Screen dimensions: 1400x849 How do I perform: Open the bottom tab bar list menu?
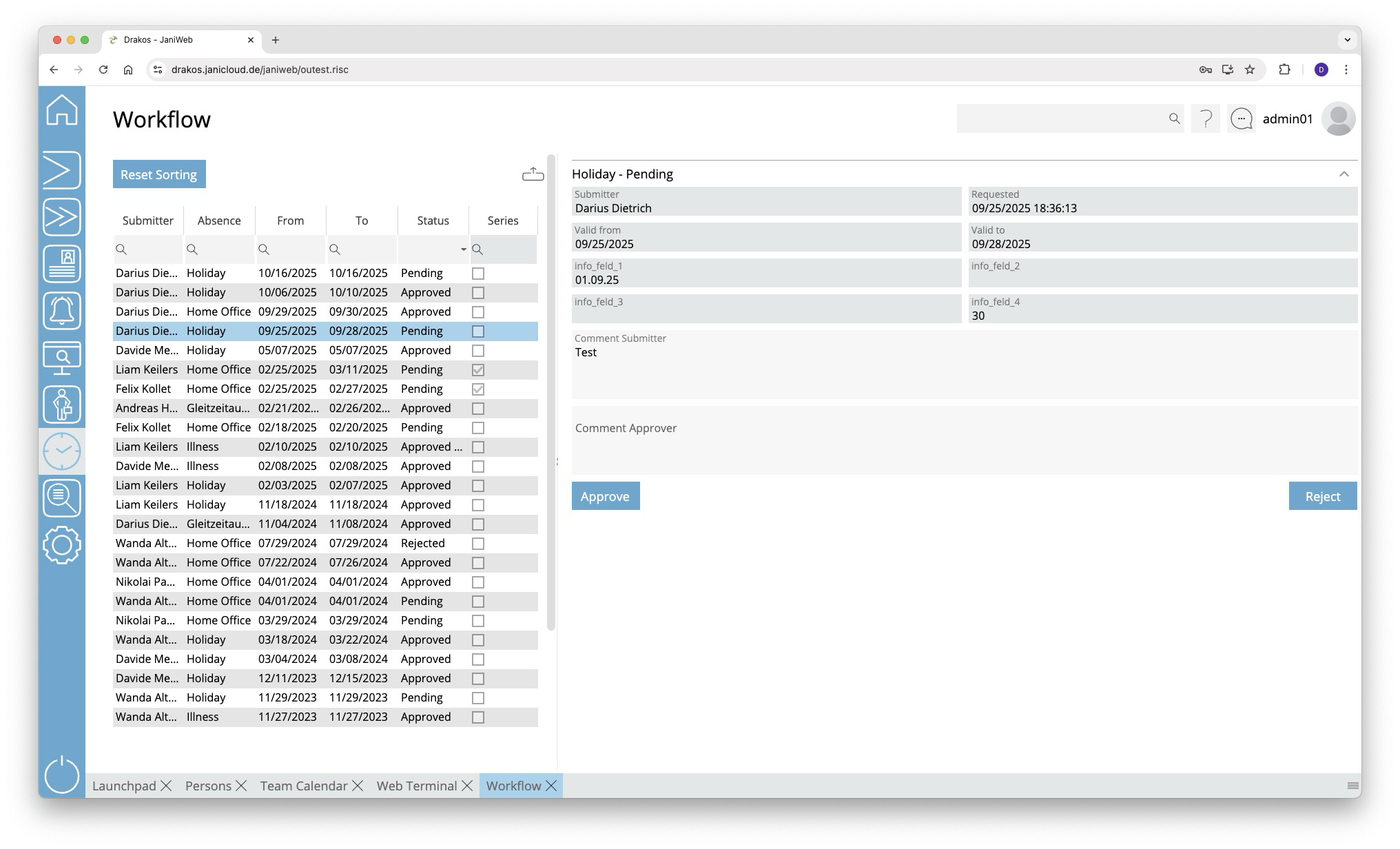click(1352, 786)
